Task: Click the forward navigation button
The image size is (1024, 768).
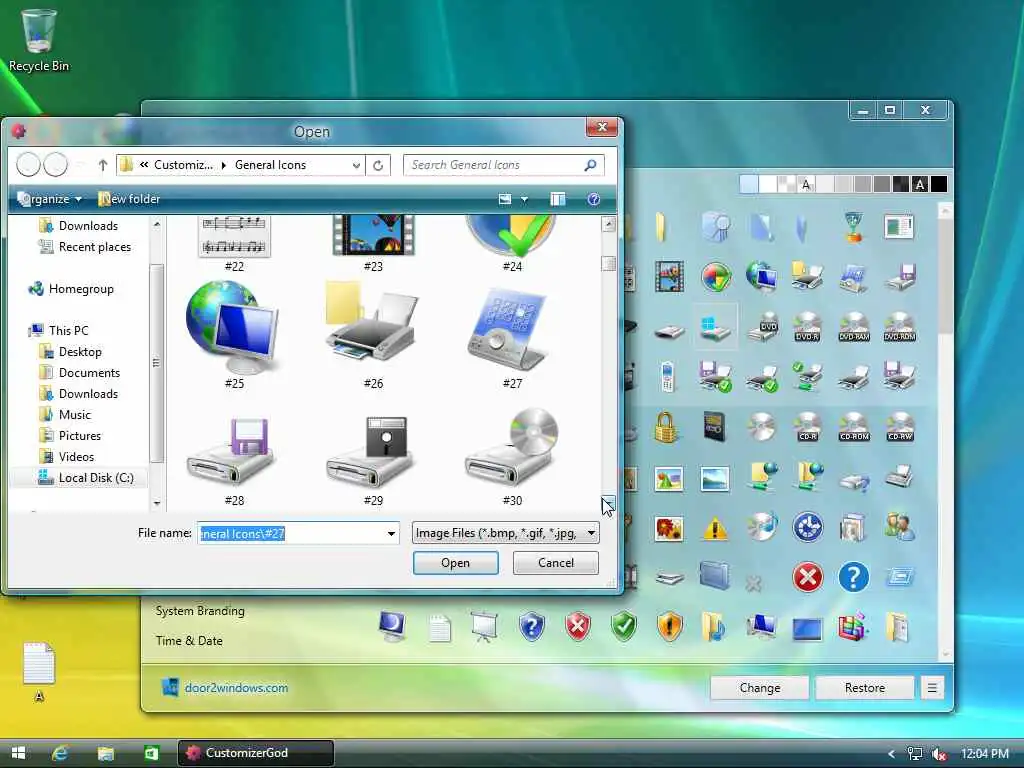Action: pyautogui.click(x=56, y=165)
